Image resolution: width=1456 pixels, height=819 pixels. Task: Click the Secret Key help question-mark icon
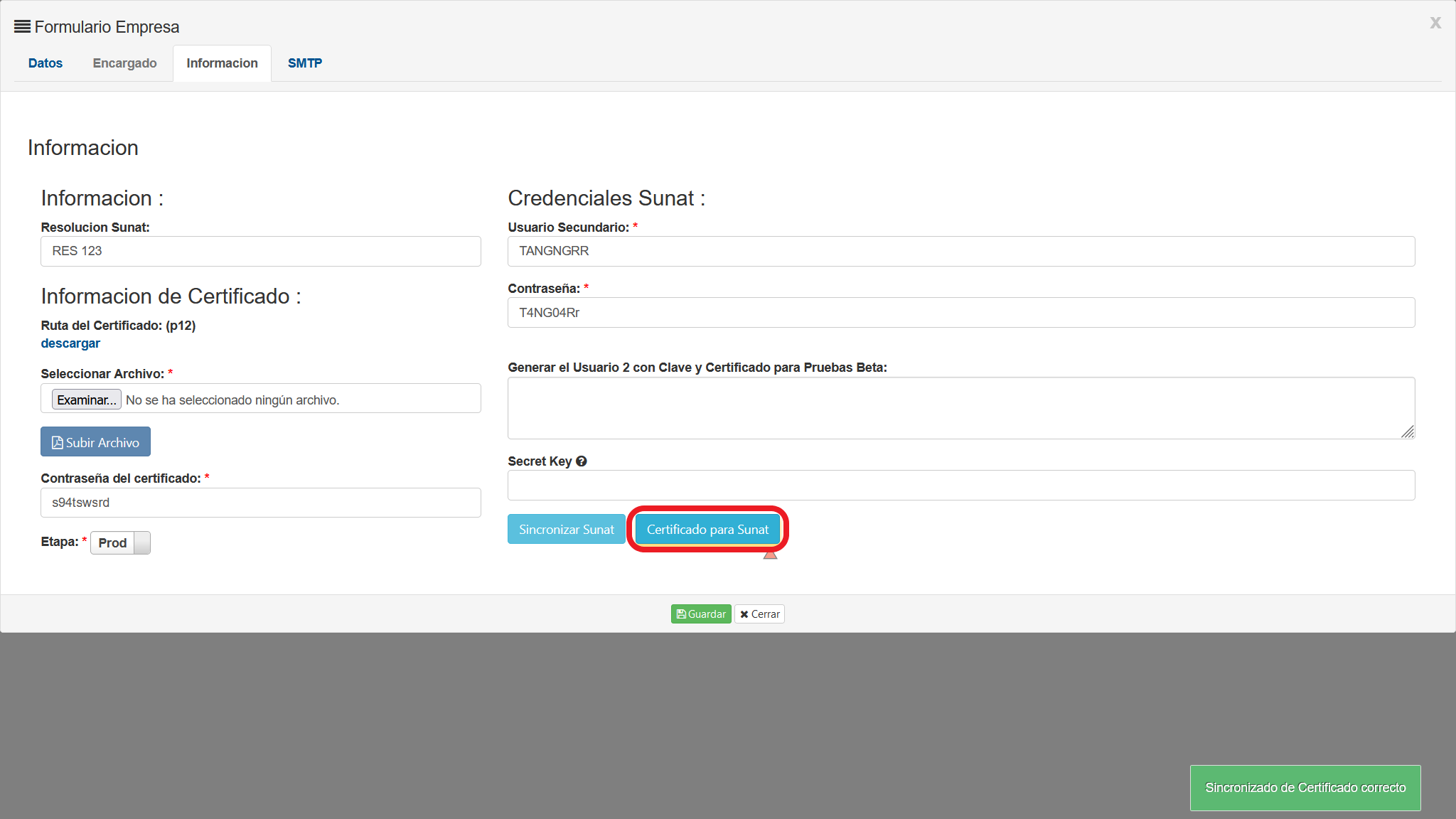click(582, 461)
